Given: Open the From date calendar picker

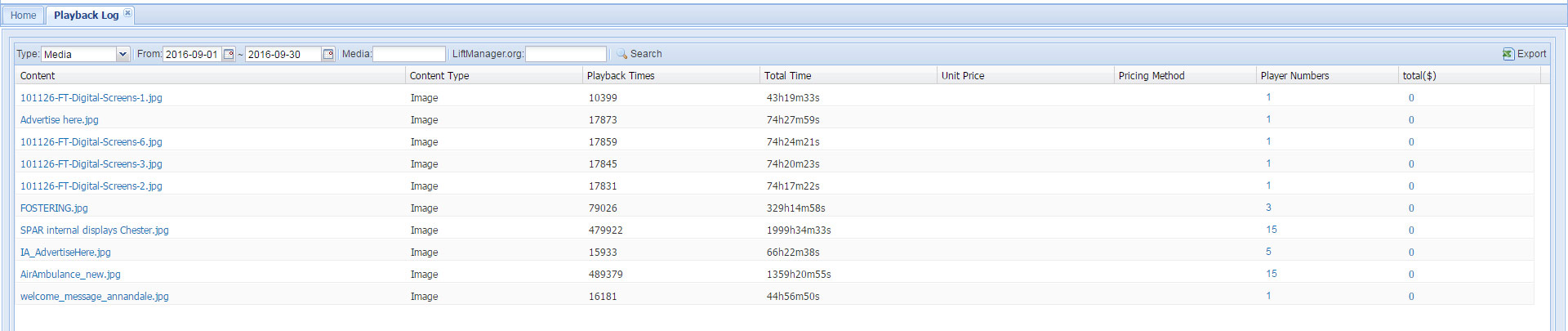Looking at the screenshot, I should (229, 54).
